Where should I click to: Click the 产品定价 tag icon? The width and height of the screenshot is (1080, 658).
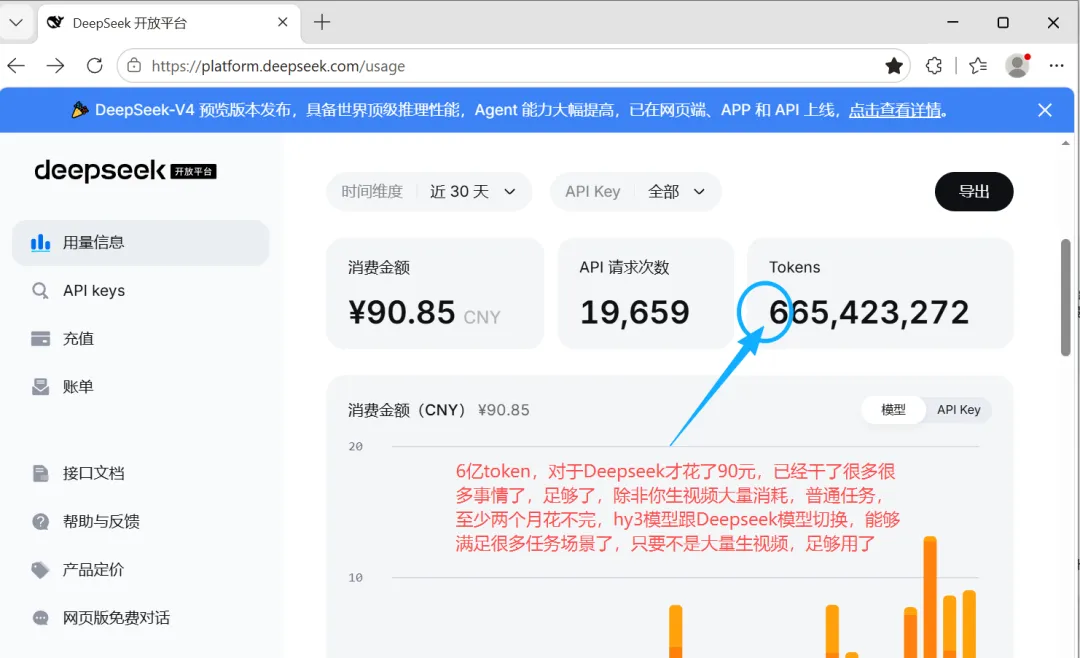point(41,570)
